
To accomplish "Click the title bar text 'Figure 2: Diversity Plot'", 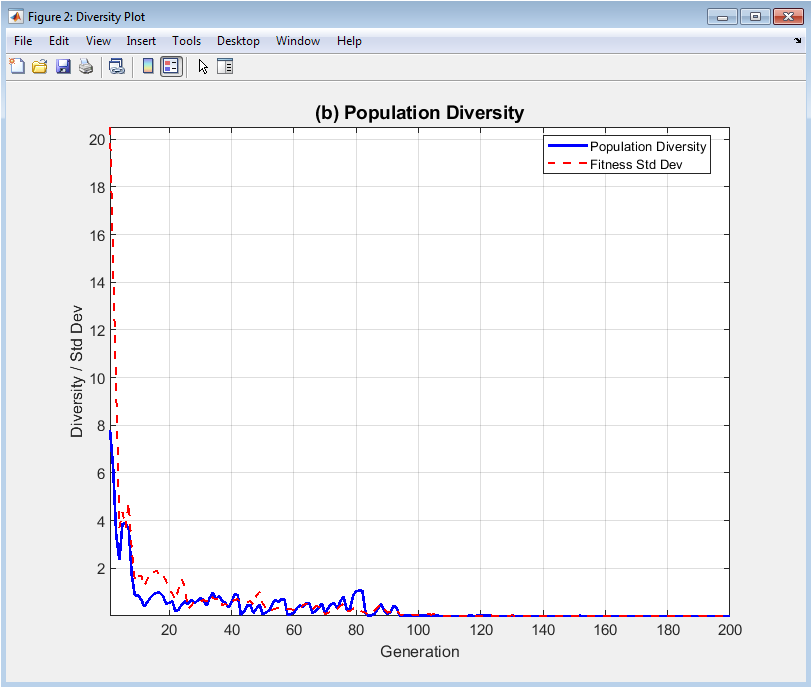I will pyautogui.click(x=86, y=17).
